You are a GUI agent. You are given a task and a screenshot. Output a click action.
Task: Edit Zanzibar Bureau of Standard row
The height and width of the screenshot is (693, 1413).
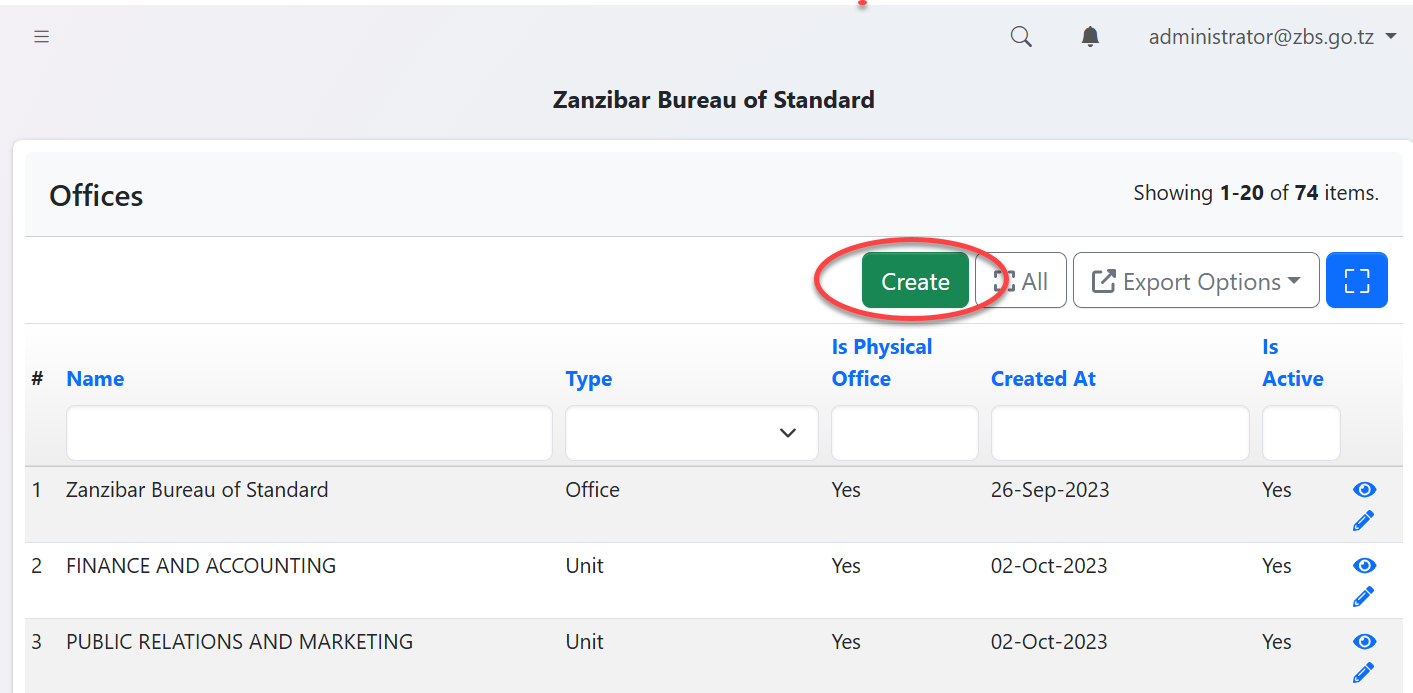(x=1363, y=521)
